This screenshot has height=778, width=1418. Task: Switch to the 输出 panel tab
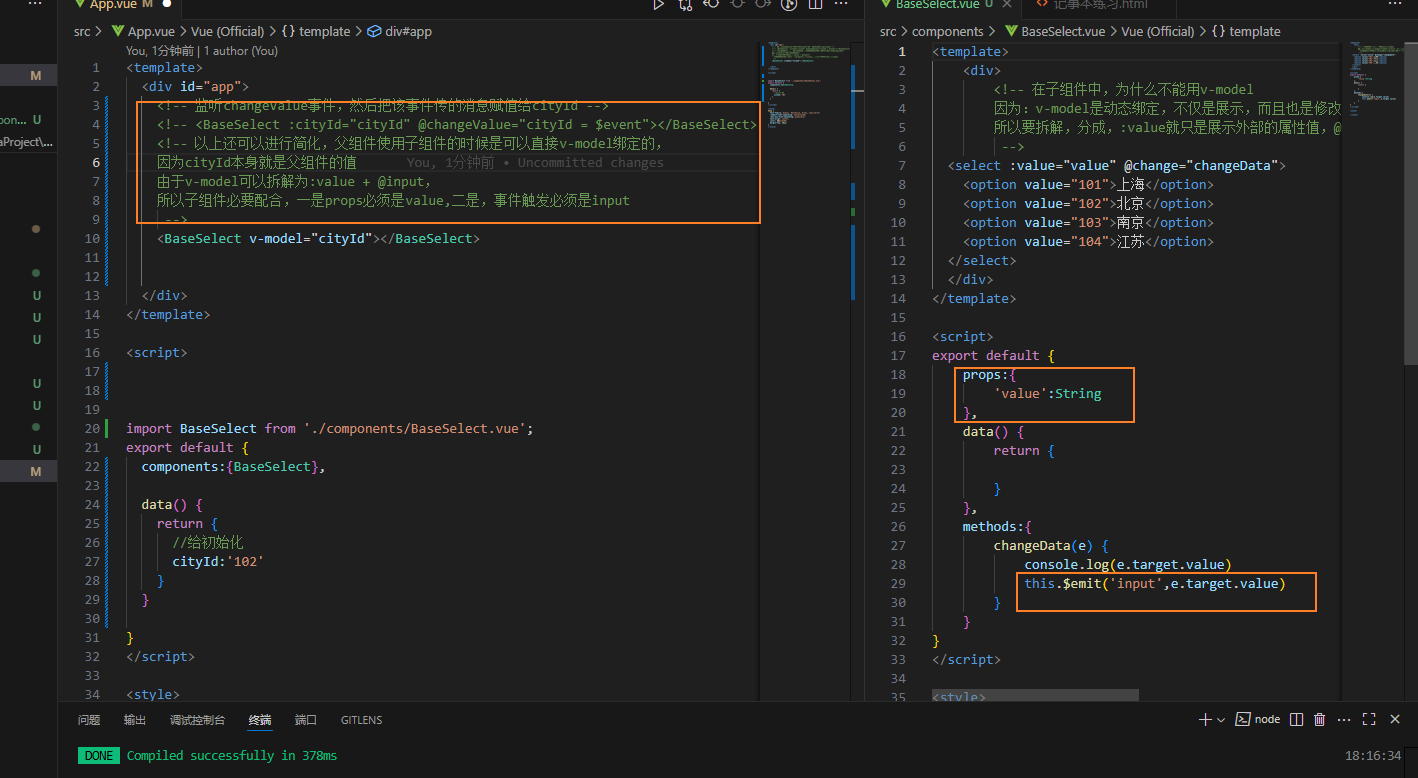tap(135, 720)
